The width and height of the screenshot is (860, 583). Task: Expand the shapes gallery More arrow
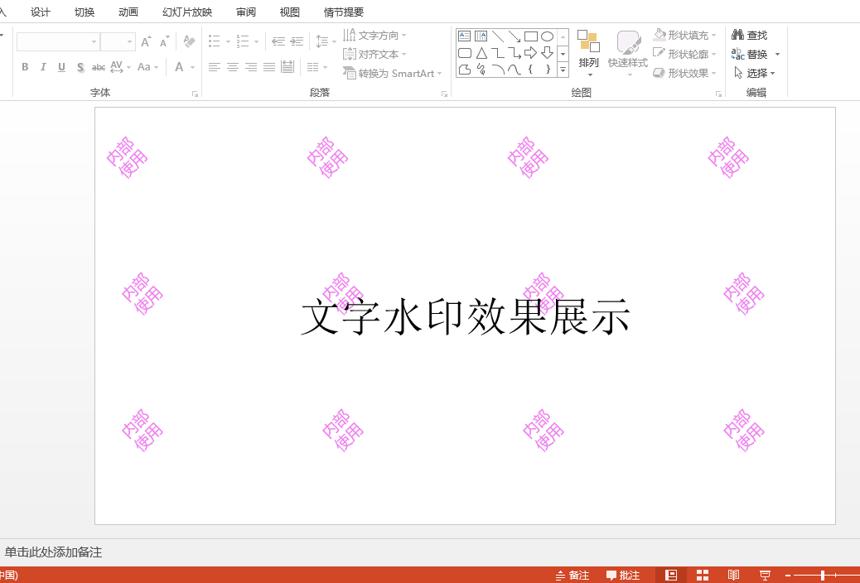(x=563, y=70)
